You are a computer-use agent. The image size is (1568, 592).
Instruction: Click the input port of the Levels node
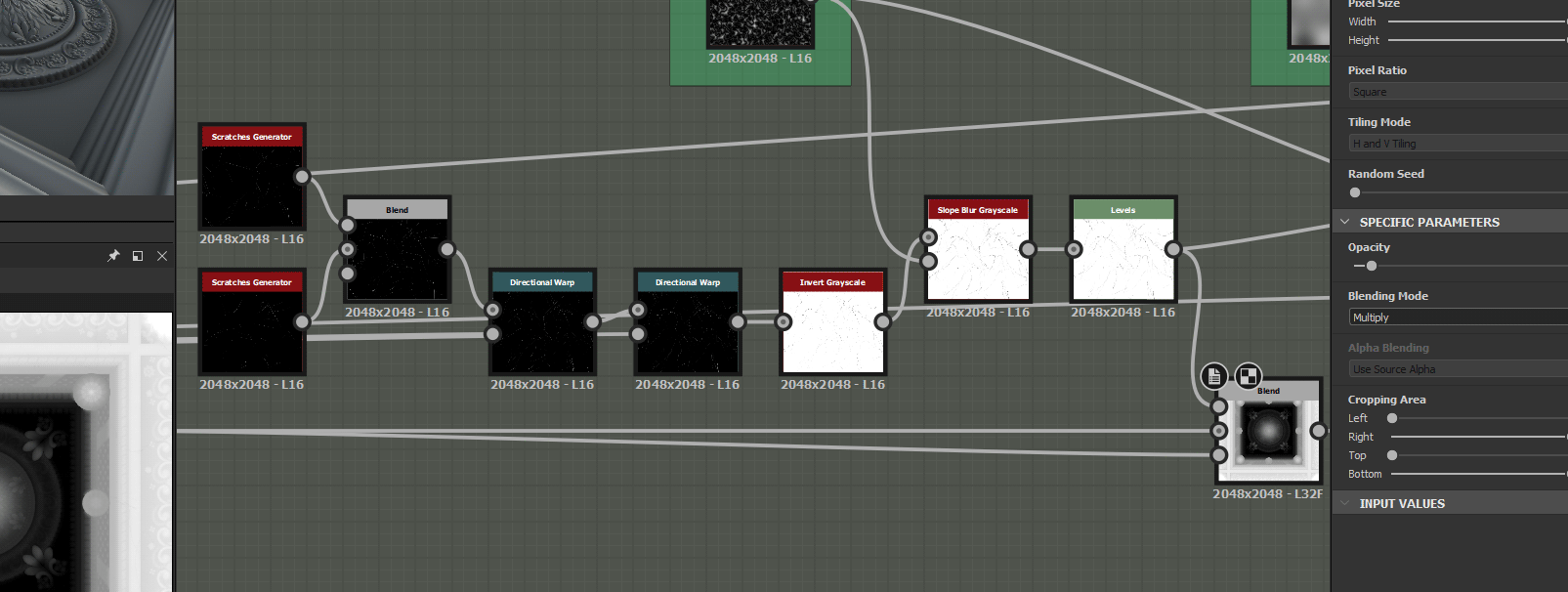pos(1074,249)
